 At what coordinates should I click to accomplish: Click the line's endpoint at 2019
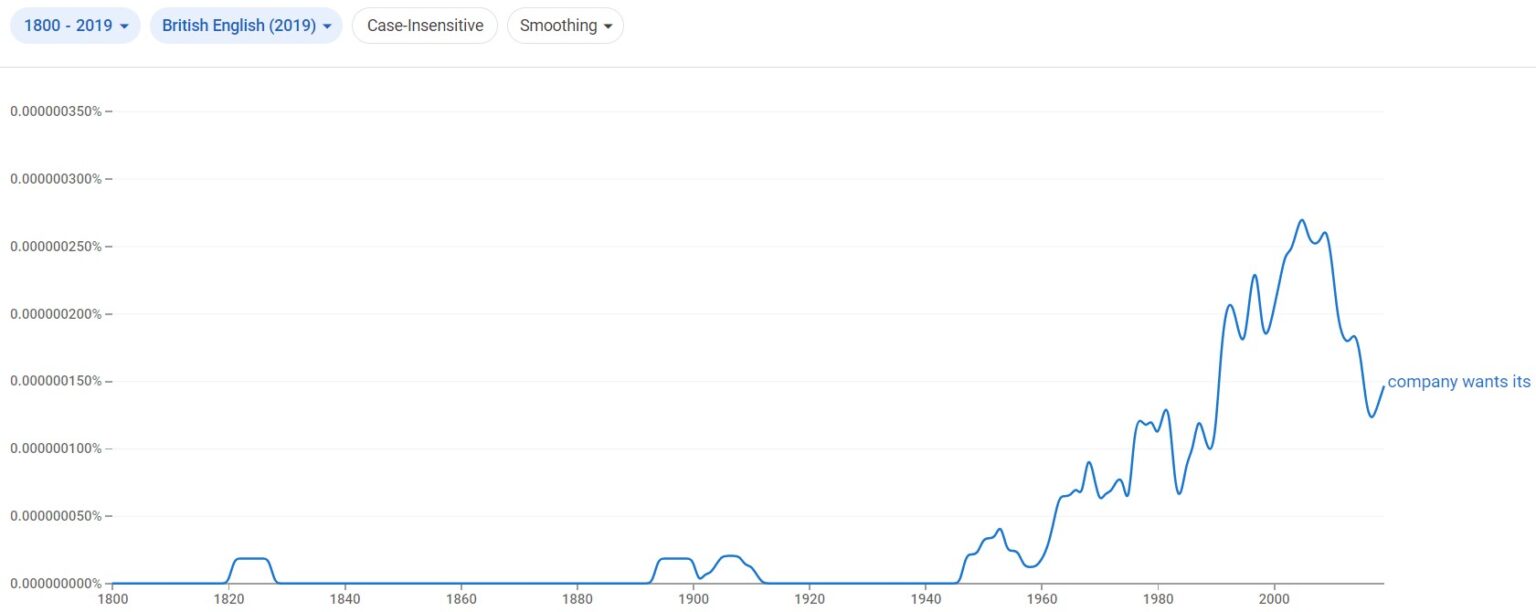pyautogui.click(x=1384, y=386)
